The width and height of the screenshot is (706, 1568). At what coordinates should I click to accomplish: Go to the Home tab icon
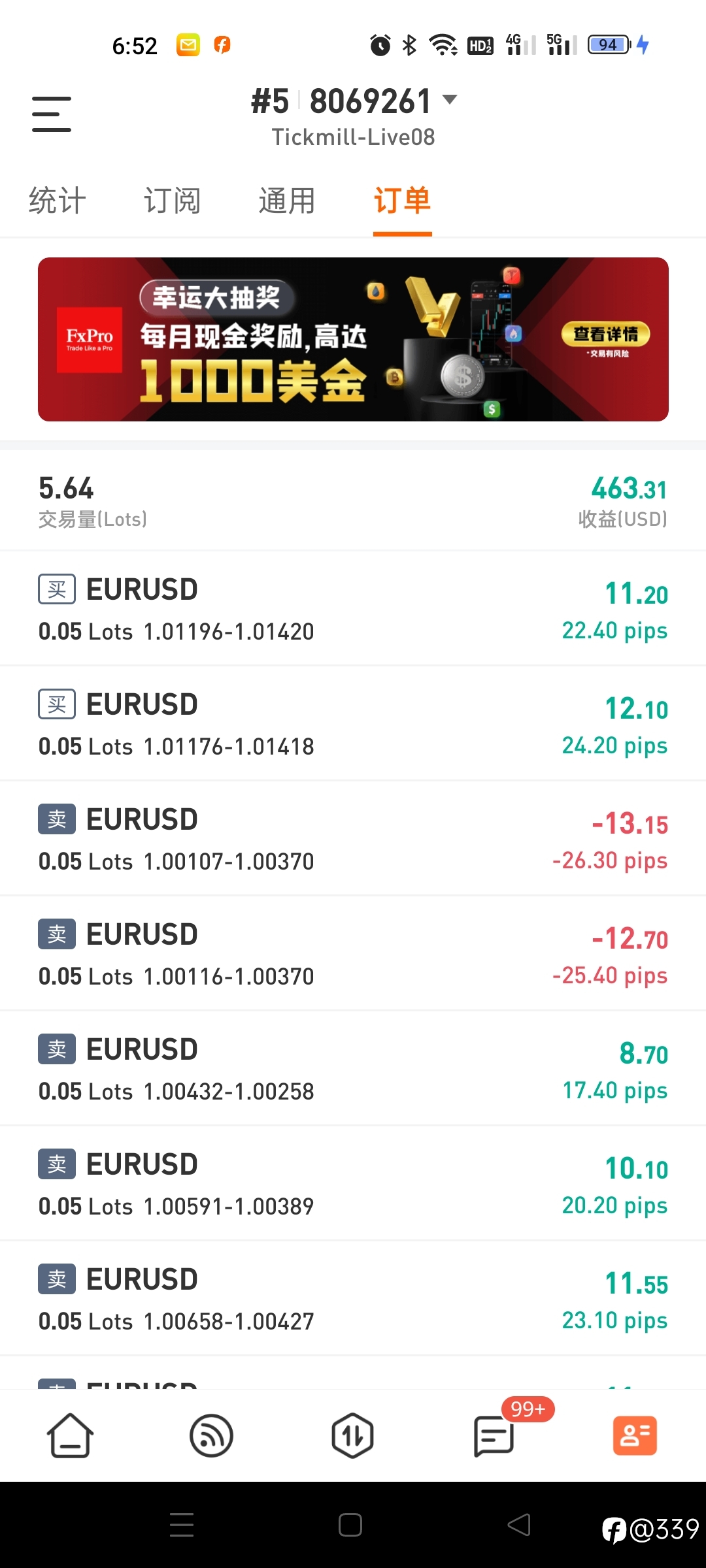point(70,1435)
